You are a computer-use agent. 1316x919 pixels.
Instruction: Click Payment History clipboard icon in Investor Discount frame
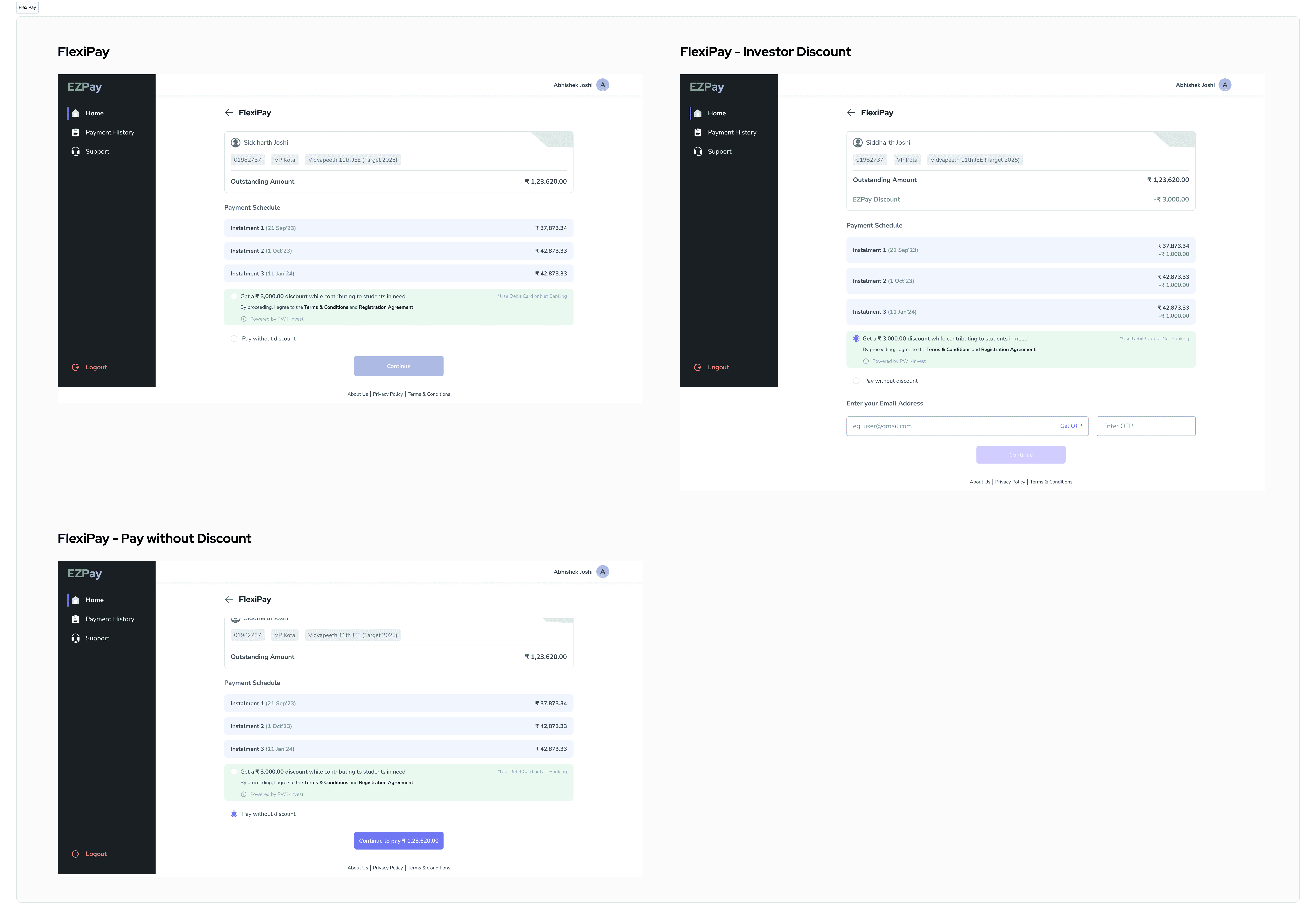click(698, 132)
